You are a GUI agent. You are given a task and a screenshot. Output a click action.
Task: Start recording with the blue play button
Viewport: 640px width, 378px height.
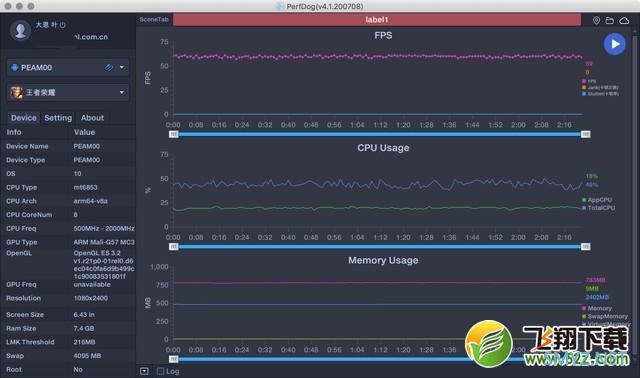point(614,44)
